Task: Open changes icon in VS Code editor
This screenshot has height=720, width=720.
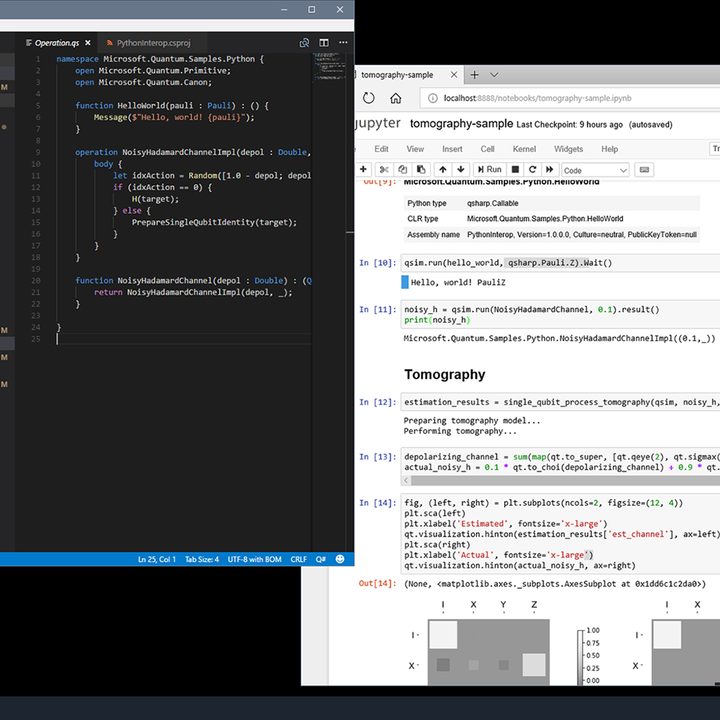Action: (x=304, y=43)
